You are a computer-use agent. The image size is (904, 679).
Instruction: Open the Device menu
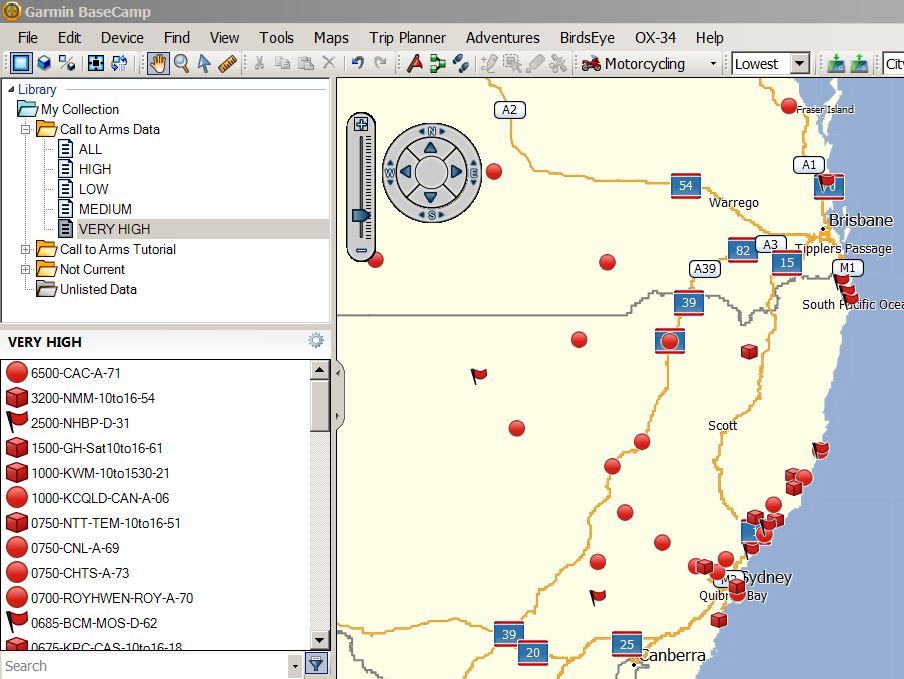pos(122,37)
